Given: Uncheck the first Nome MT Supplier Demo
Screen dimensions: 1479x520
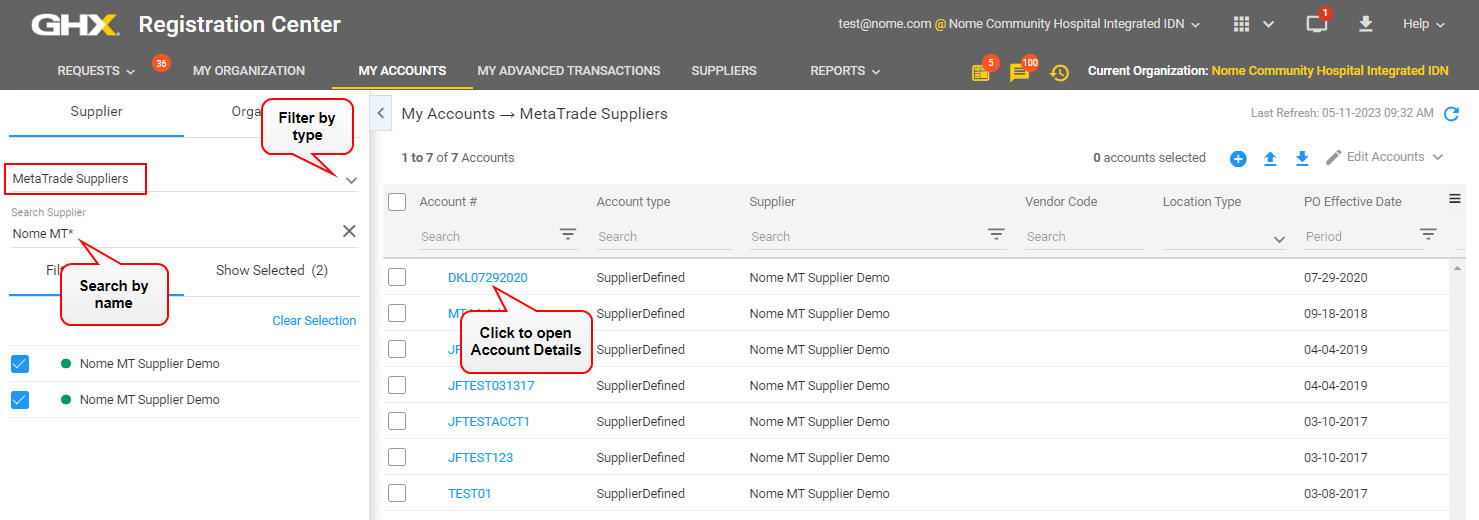Looking at the screenshot, I should (x=19, y=363).
